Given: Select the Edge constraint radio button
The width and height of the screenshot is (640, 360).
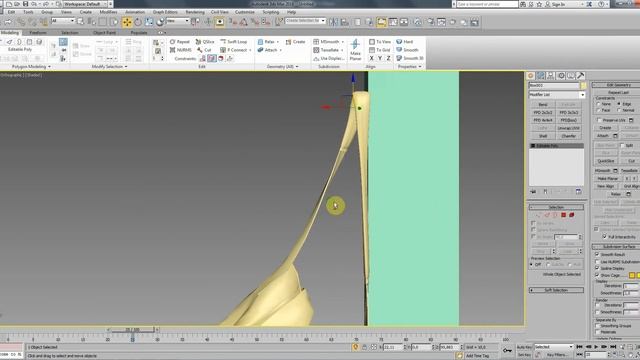Looking at the screenshot, I should pyautogui.click(x=619, y=104).
